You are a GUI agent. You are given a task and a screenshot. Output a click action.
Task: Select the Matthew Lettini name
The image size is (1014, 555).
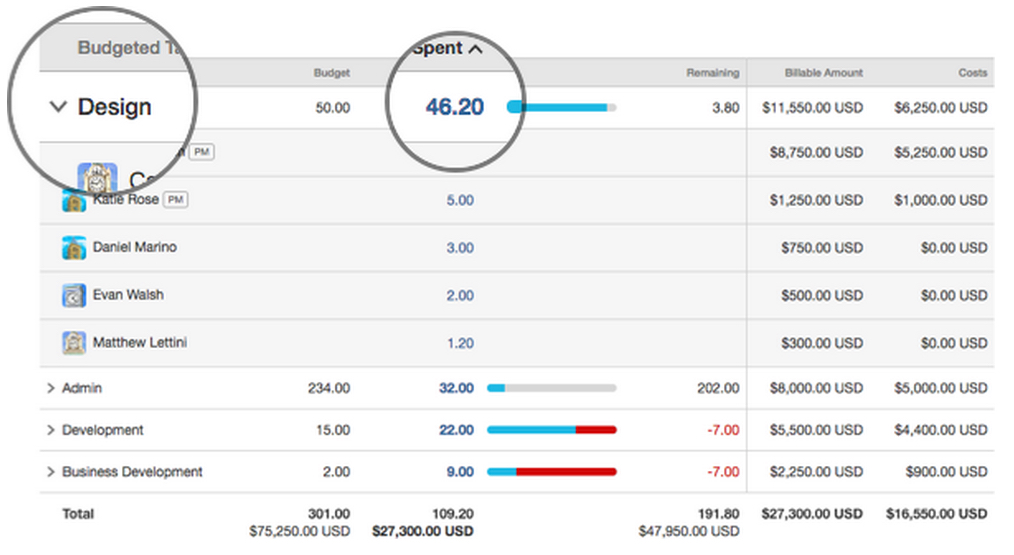tap(140, 343)
